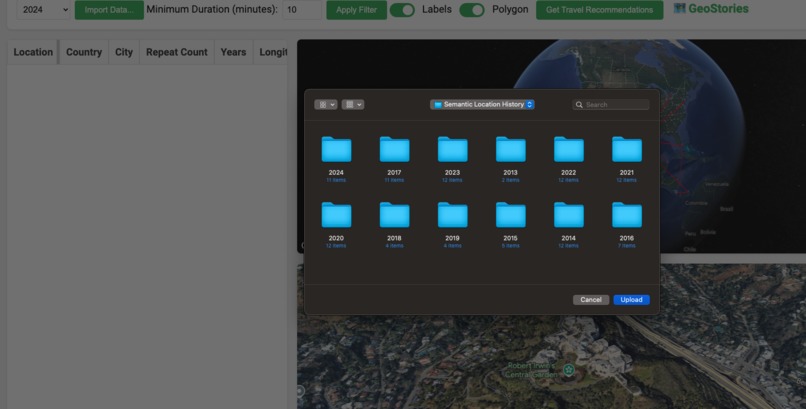The height and width of the screenshot is (409, 806).
Task: Open the 2015 folder
Action: point(510,215)
